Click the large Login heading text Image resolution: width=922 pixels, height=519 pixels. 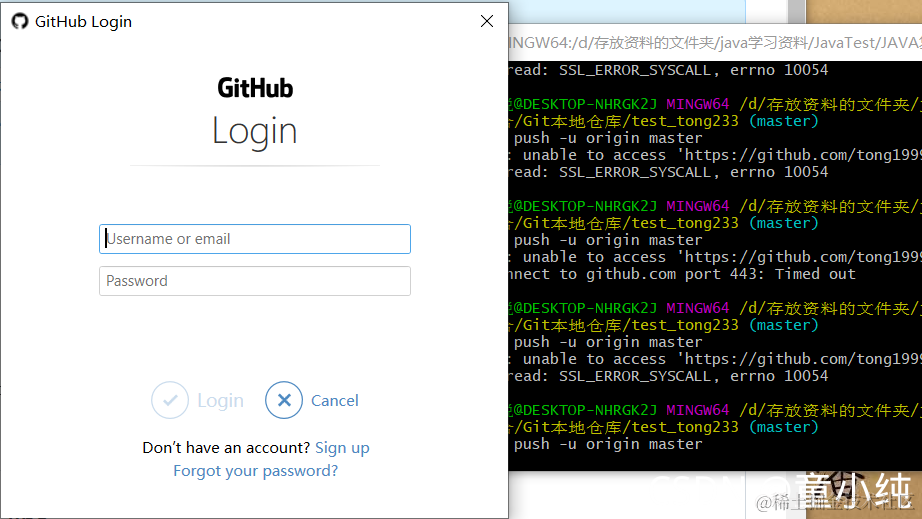255,131
